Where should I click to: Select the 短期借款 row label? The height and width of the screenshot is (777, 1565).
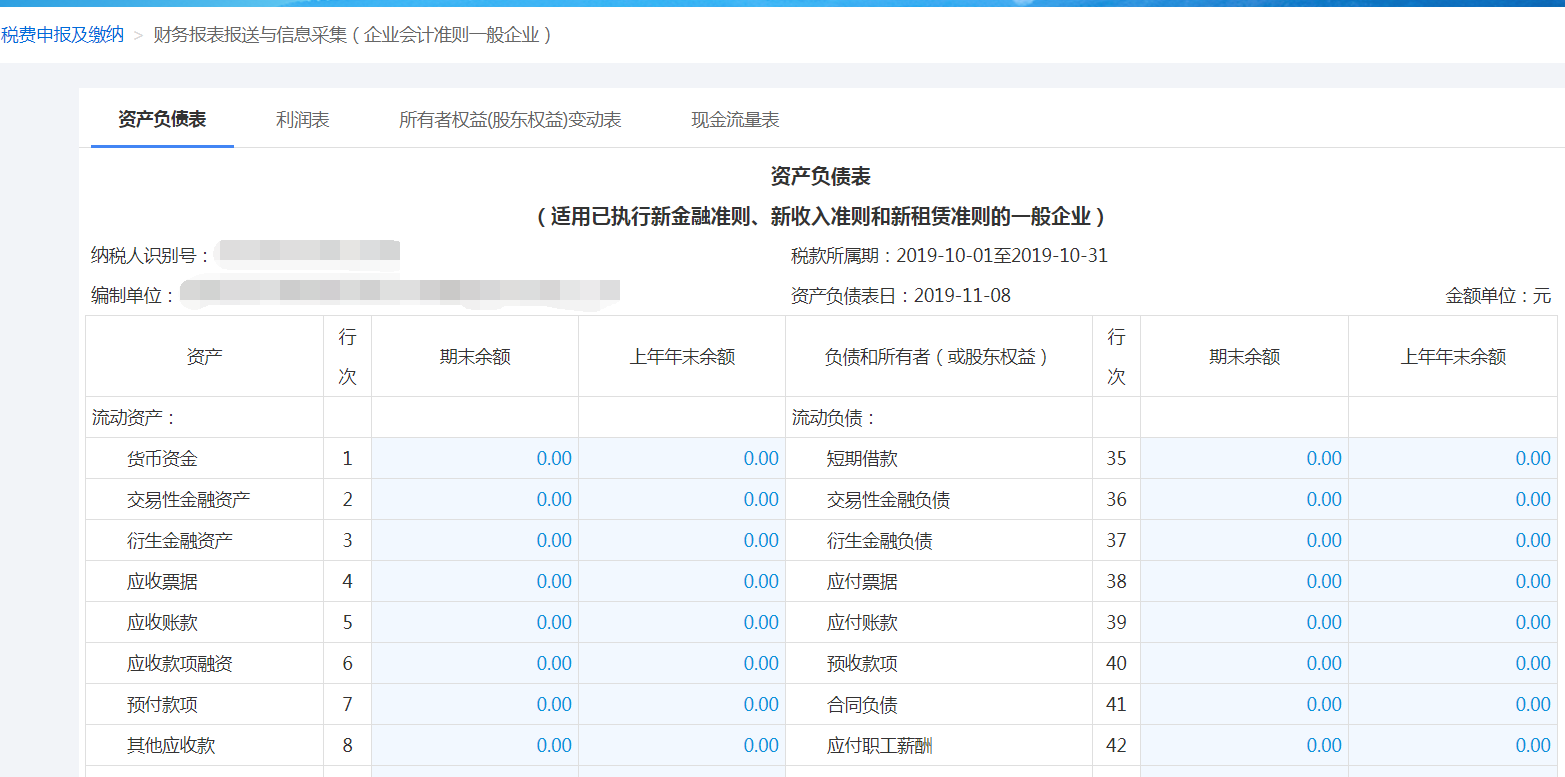(862, 459)
